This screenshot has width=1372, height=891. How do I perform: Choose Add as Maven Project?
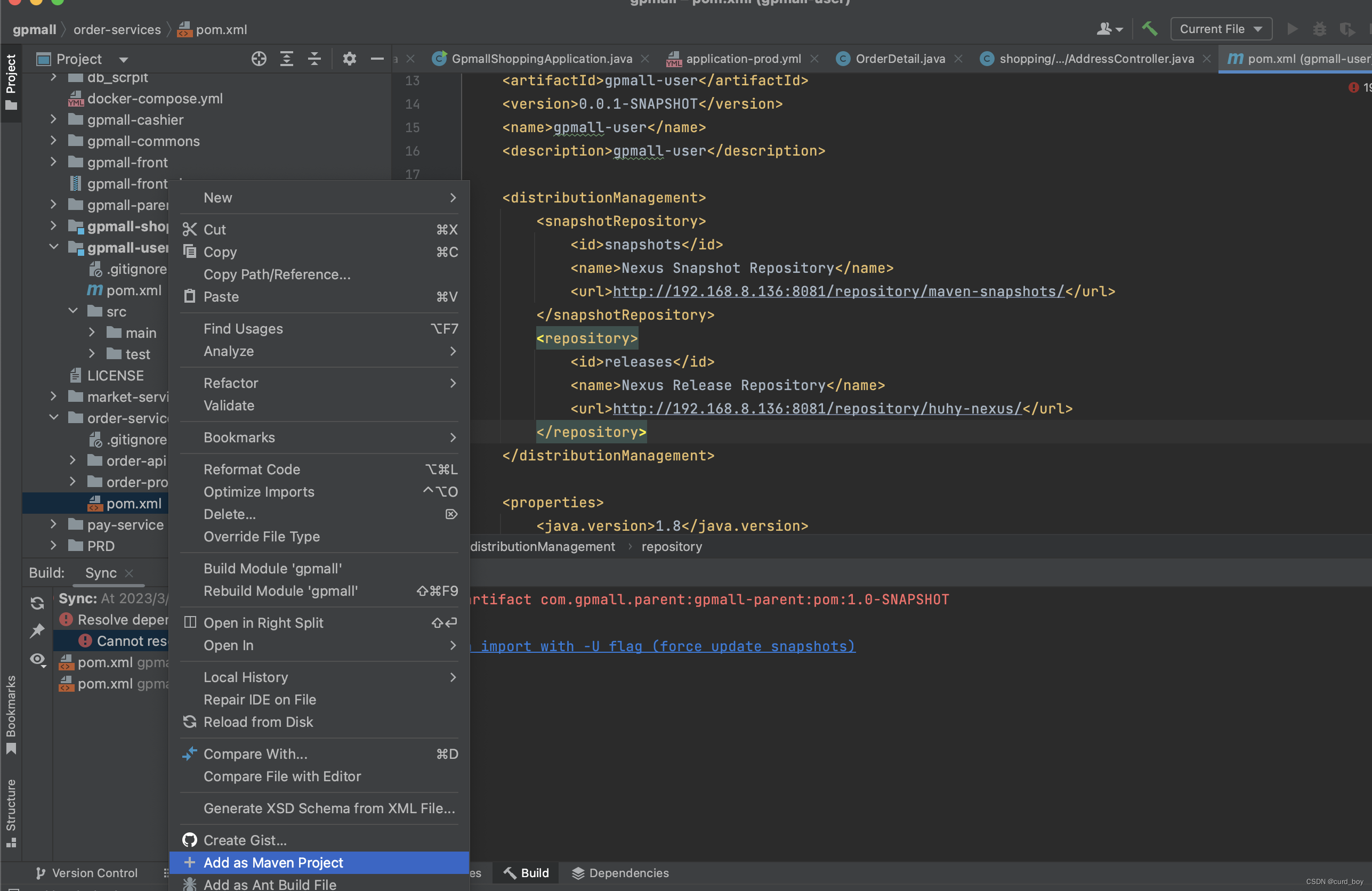pyautogui.click(x=319, y=863)
